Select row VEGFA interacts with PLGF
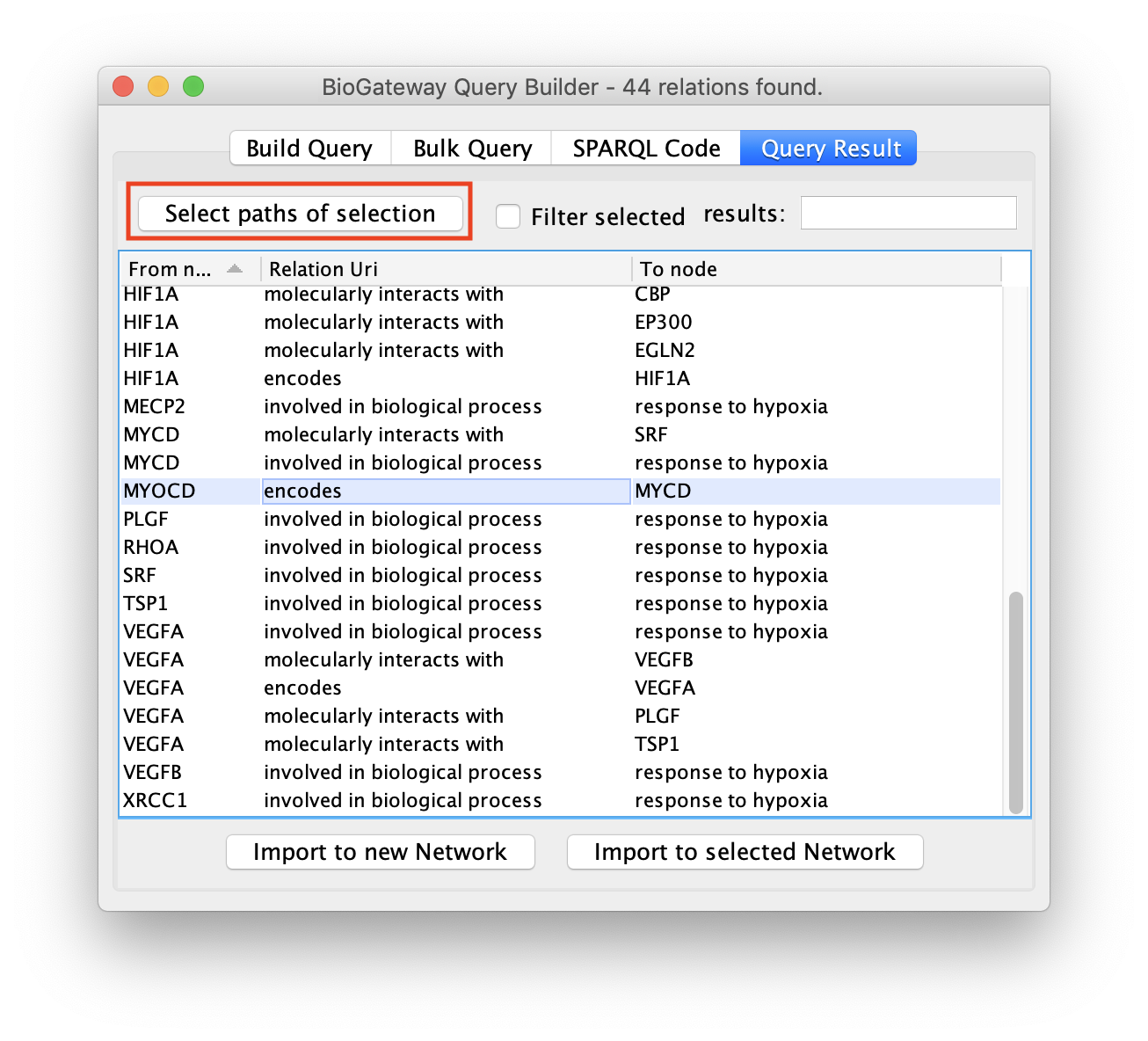Image resolution: width=1148 pixels, height=1041 pixels. [561, 716]
